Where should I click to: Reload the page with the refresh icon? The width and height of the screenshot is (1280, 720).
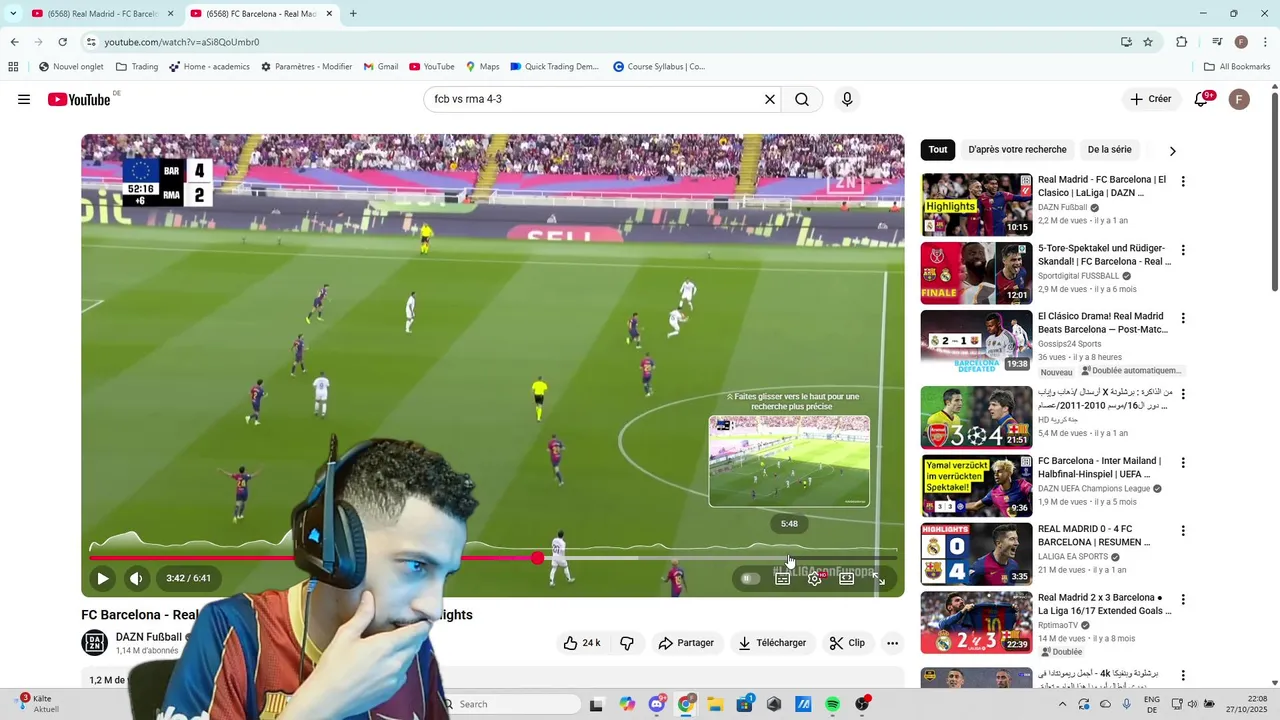(62, 42)
